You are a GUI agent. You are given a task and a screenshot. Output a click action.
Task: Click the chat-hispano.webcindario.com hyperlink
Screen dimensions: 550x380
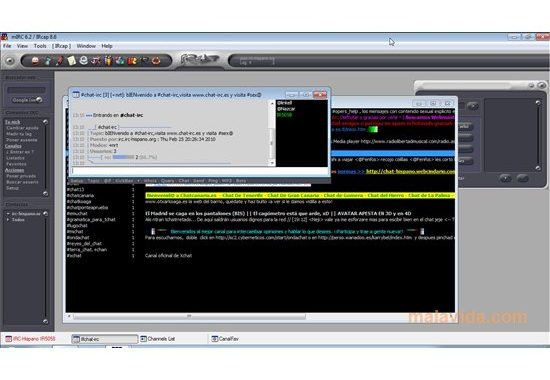tap(410, 172)
